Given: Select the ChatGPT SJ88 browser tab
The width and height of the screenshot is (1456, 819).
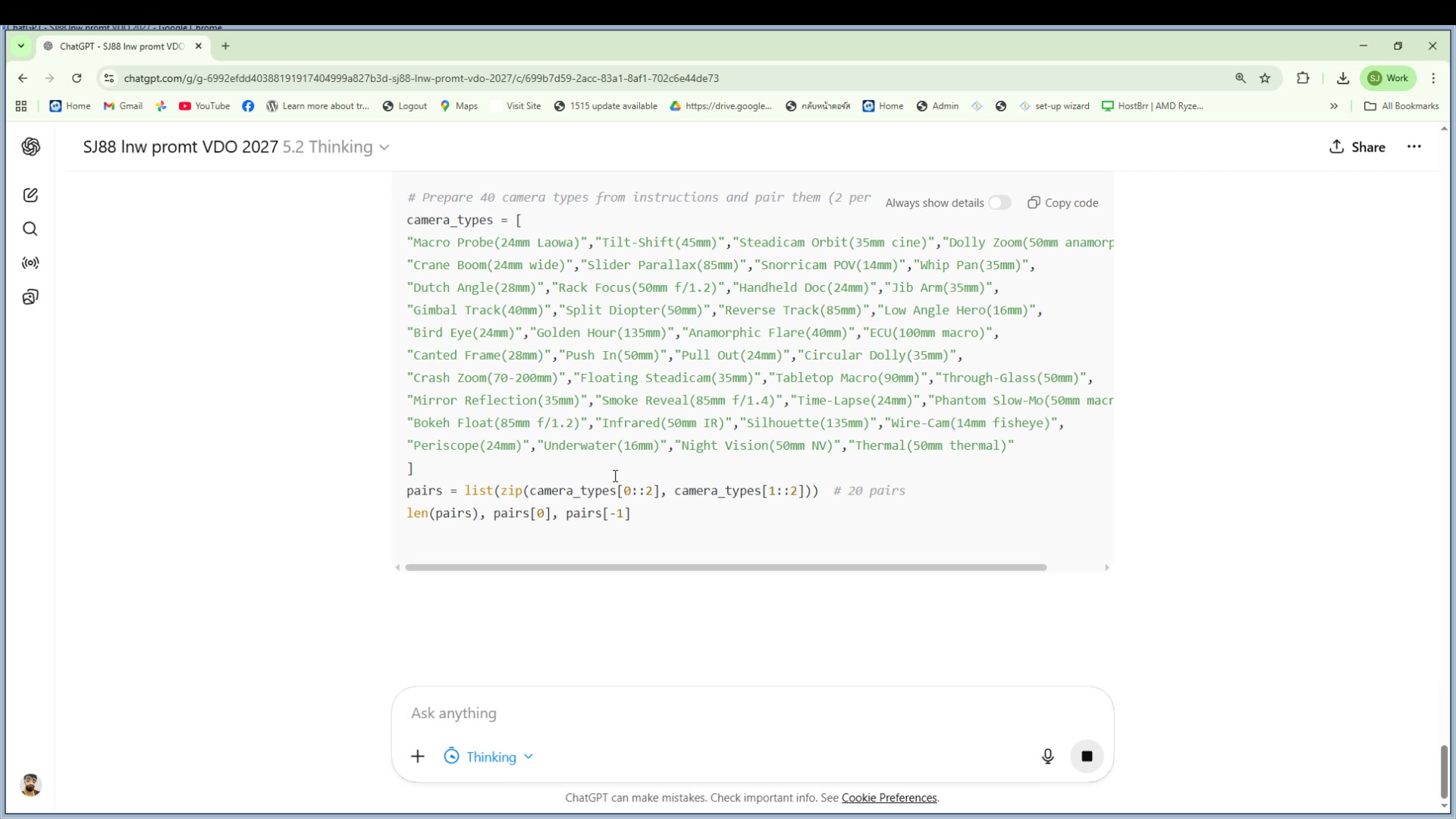Looking at the screenshot, I should 121,46.
